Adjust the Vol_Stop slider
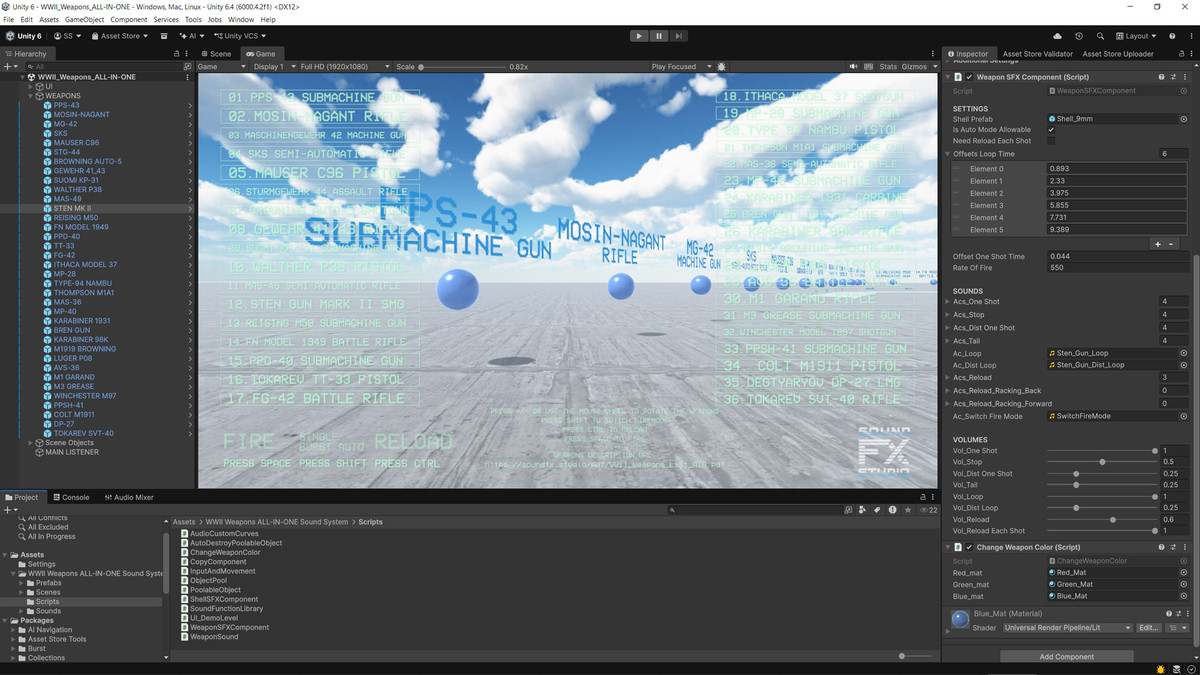This screenshot has width=1200, height=675. [1102, 462]
